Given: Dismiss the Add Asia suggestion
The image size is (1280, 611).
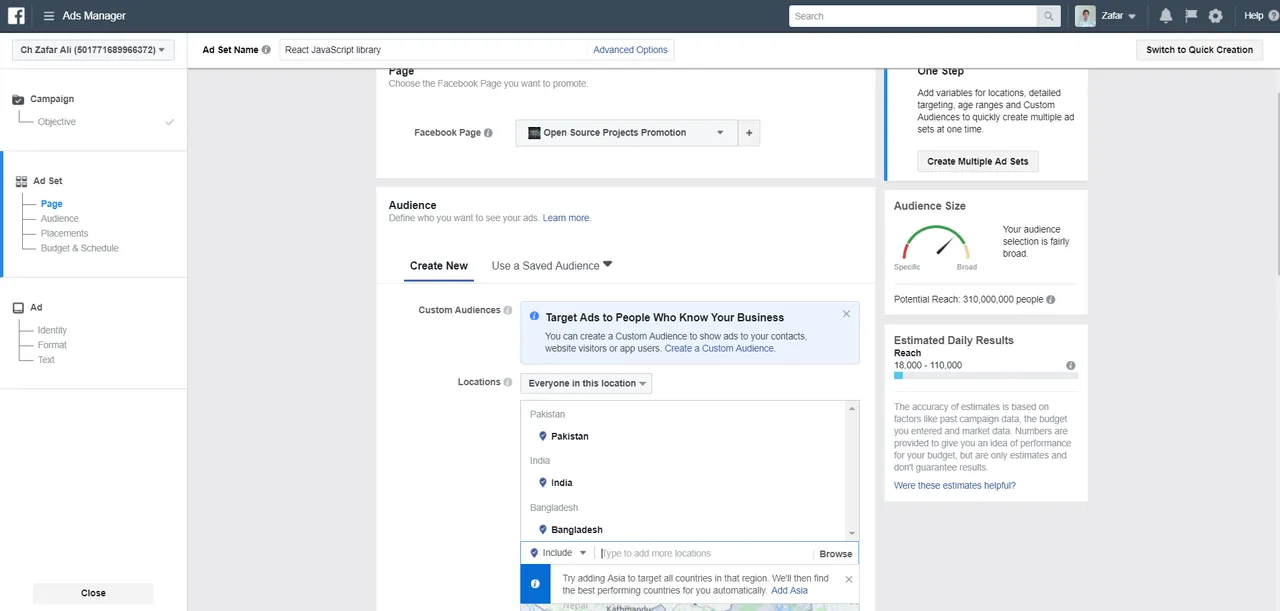Looking at the screenshot, I should (x=849, y=579).
